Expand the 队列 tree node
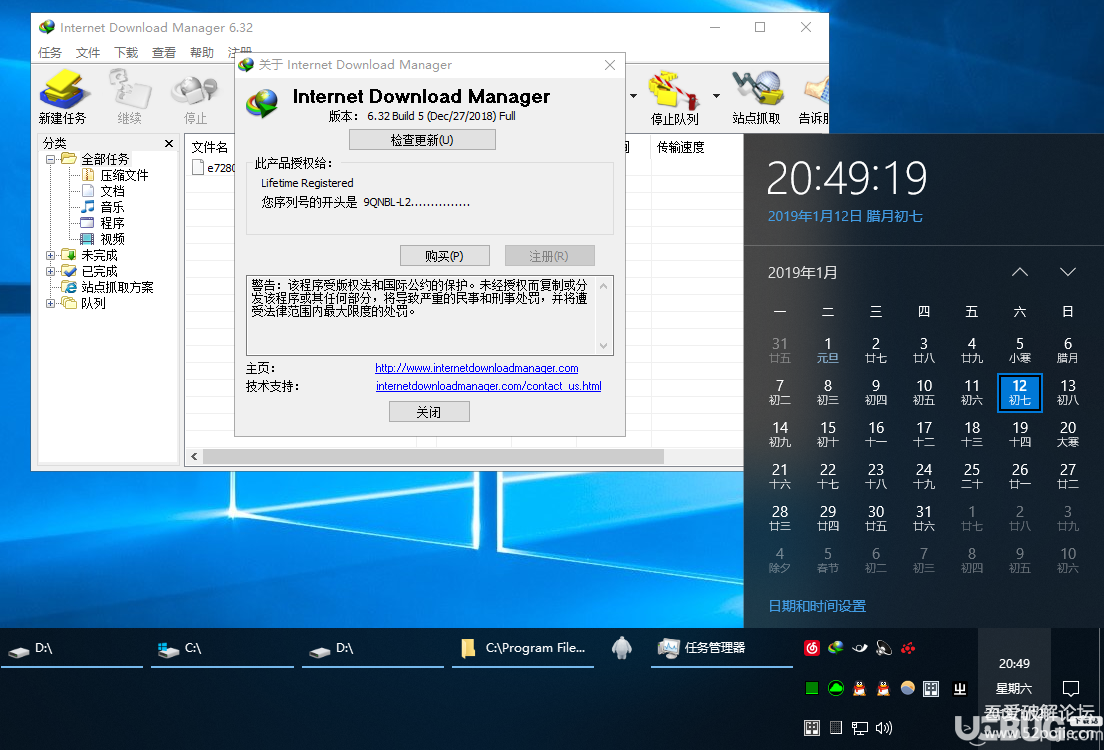The width and height of the screenshot is (1104, 750). (51, 304)
